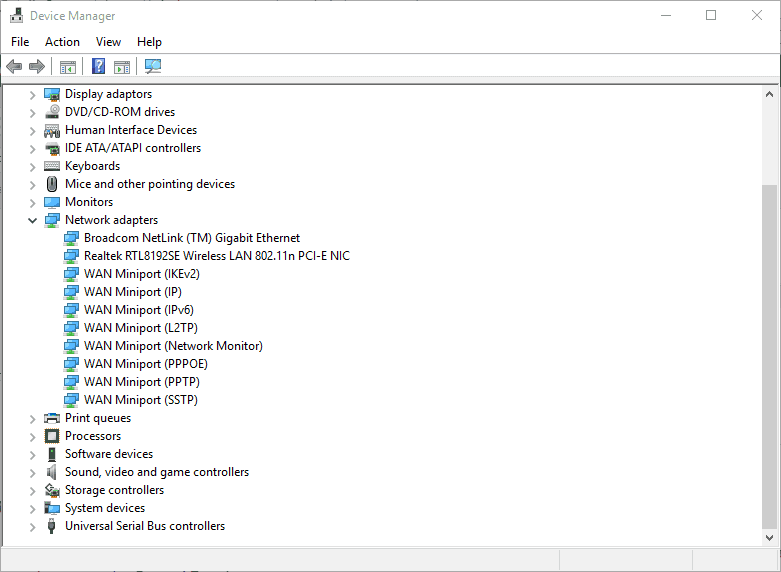The image size is (781, 572).
Task: Select Broadcom NetLink (TM) Gigabit Ethernet
Action: point(192,238)
